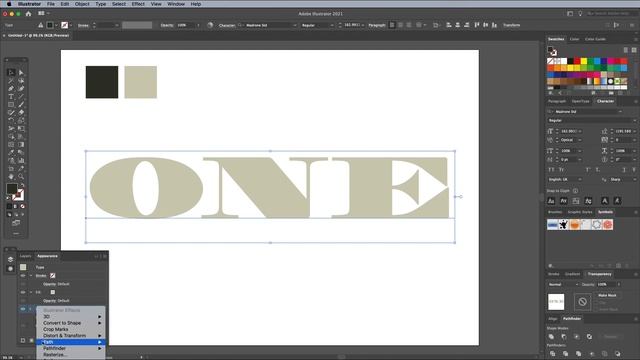Open the anti-aliasing Sharp dropdown
This screenshot has height=360, width=640.
[x=622, y=180]
